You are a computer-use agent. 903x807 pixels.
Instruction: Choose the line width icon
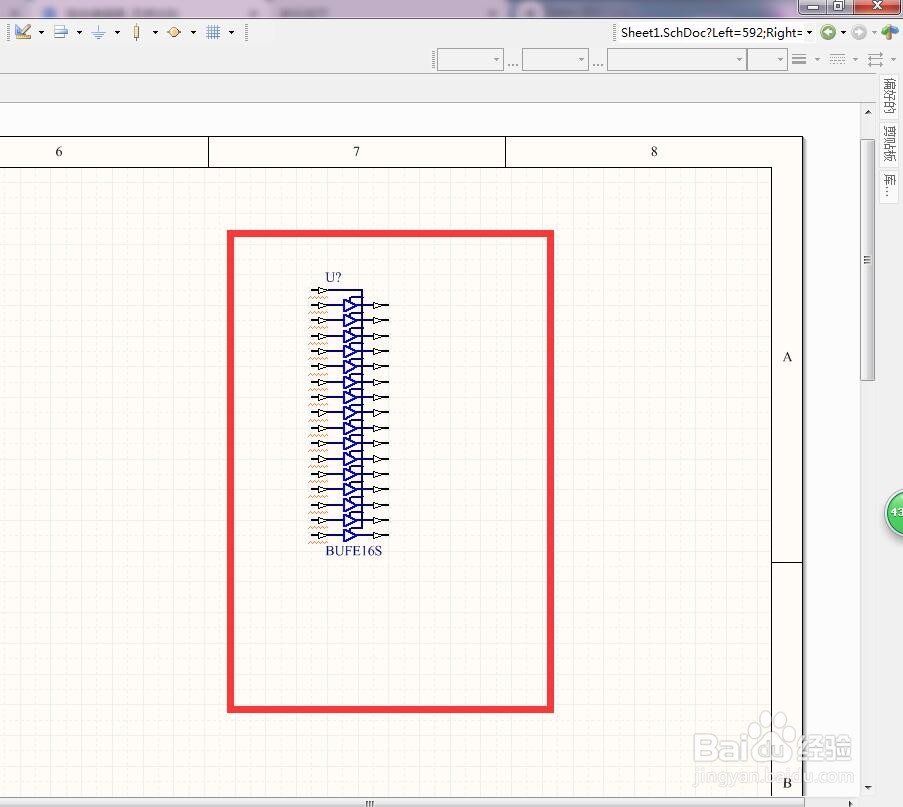pyautogui.click(x=799, y=59)
